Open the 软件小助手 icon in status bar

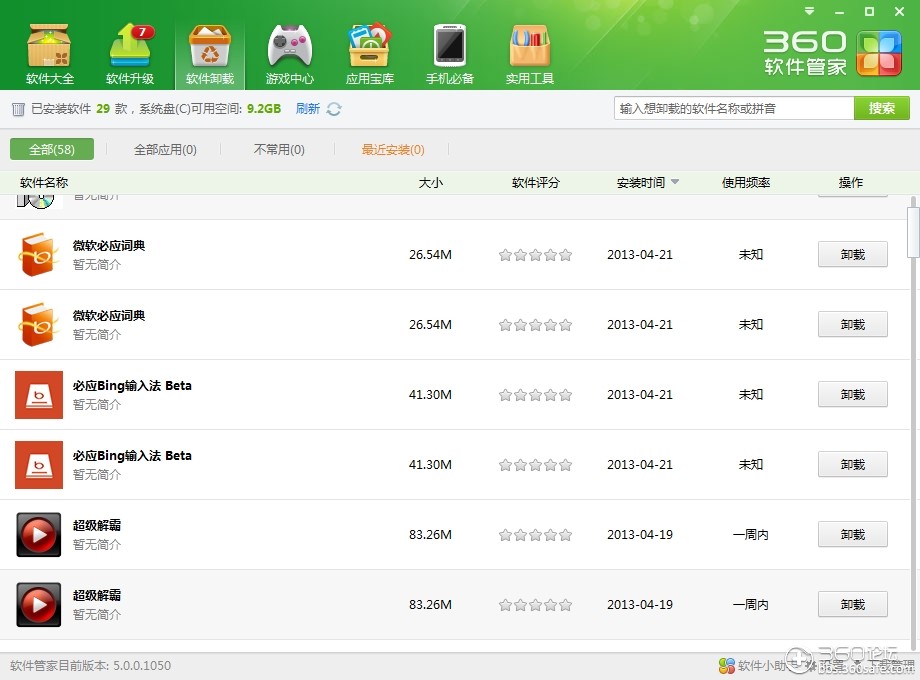coord(727,665)
